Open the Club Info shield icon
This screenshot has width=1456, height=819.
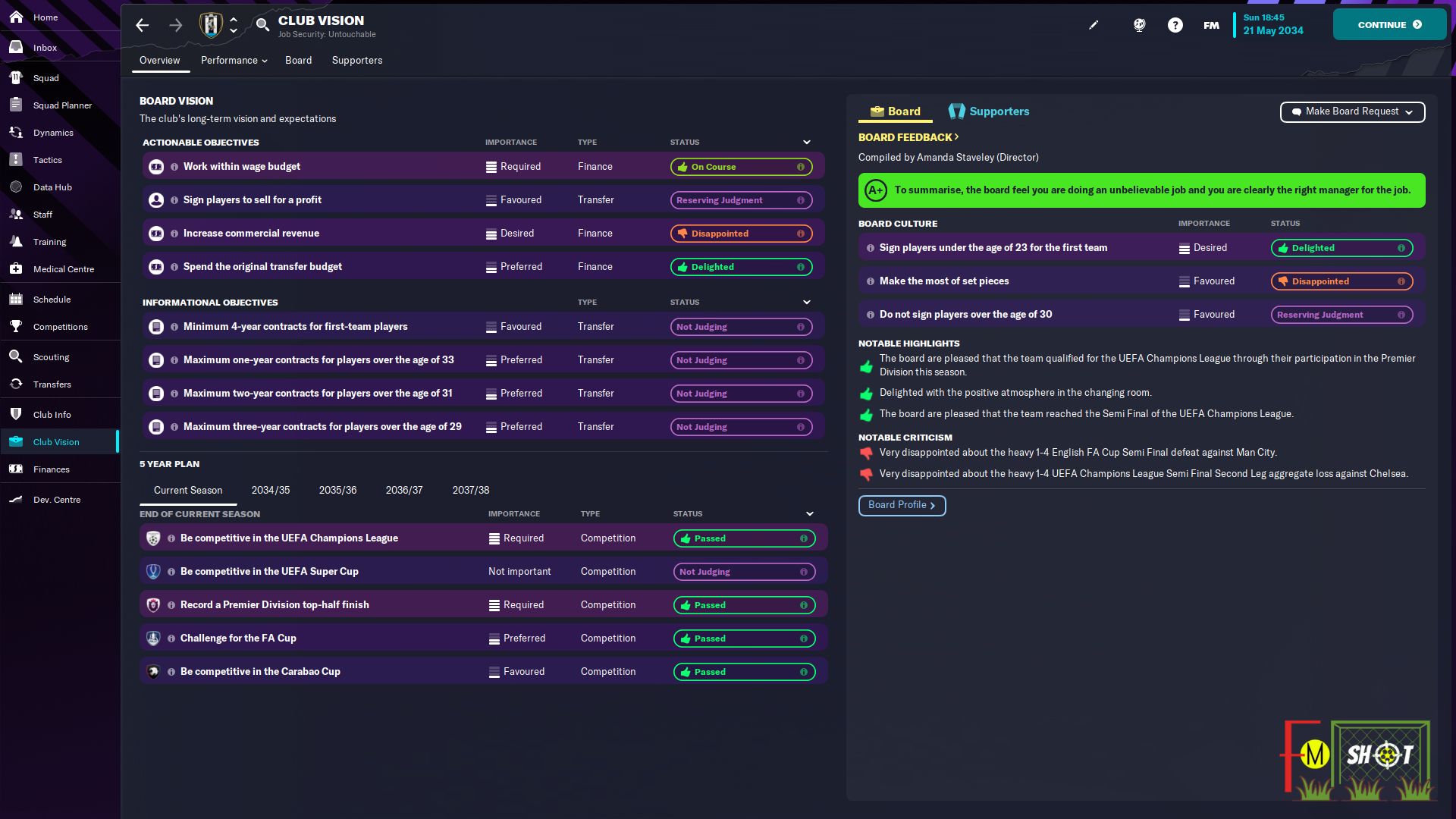pos(16,414)
